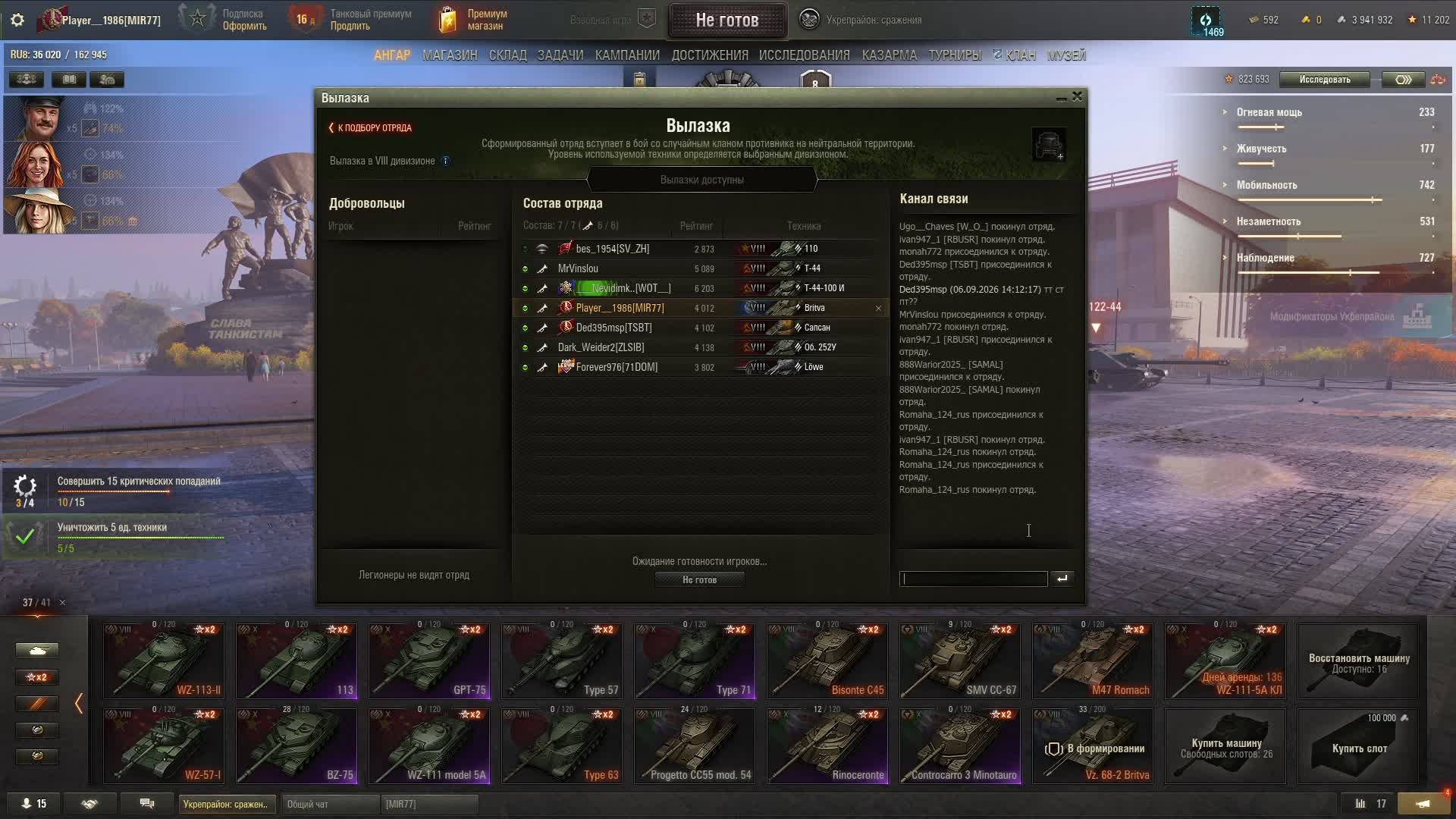The width and height of the screenshot is (1456, 819).
Task: Go back via К ПОДБОРУ ОТРЯДА
Action: 371,128
